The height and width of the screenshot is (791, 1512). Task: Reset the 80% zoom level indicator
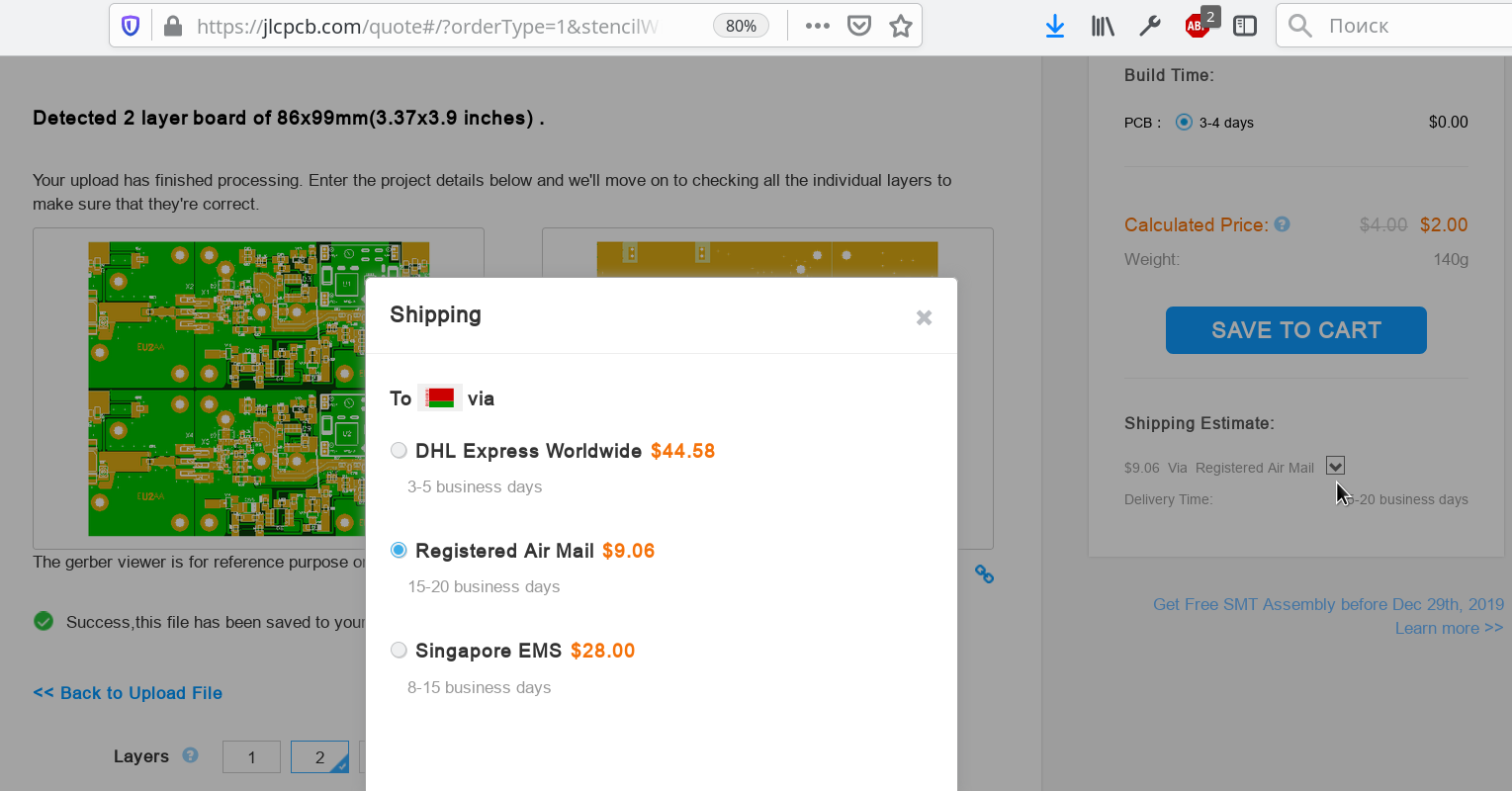(x=741, y=26)
